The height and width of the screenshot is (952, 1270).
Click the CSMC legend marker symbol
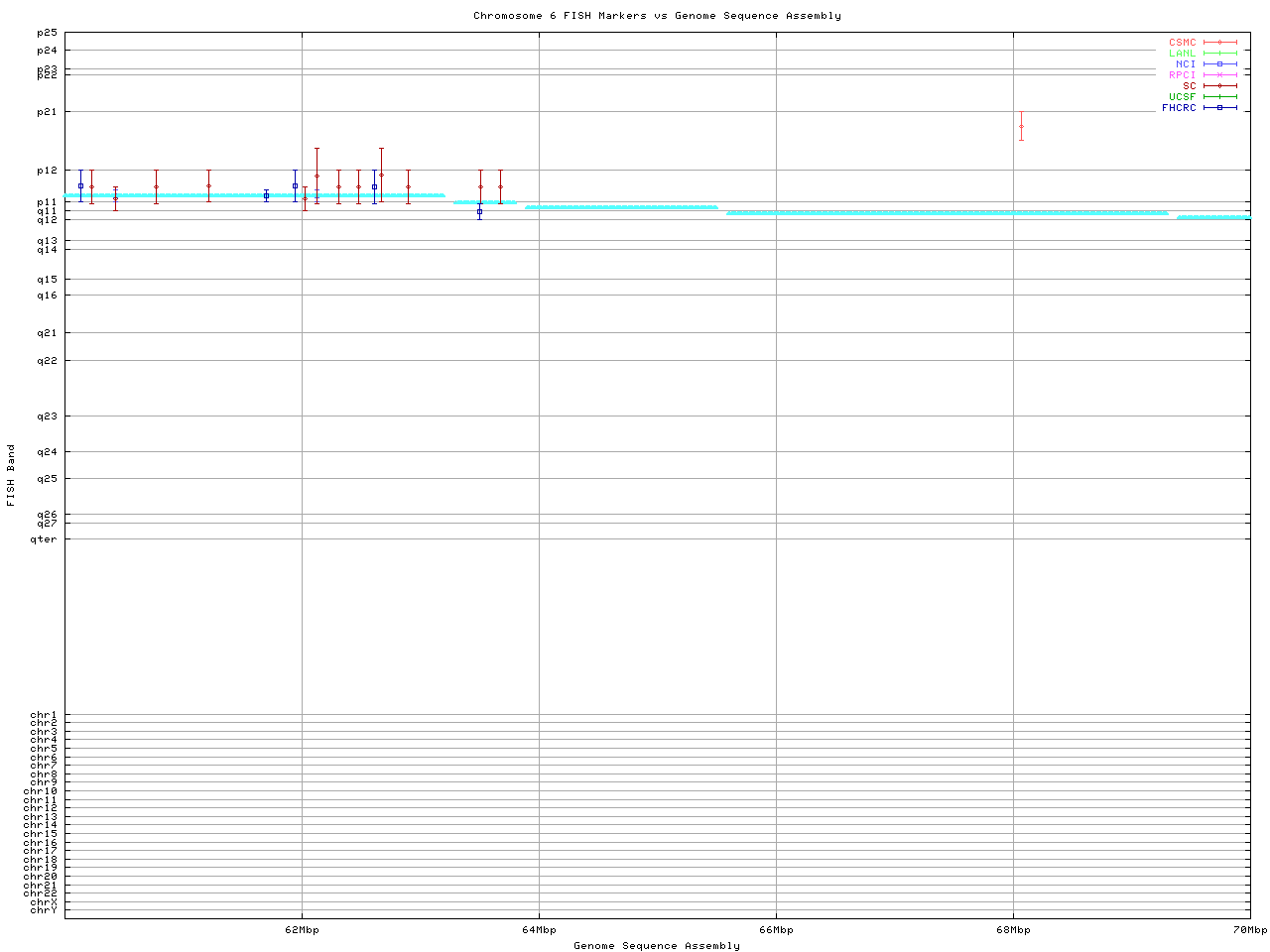coord(1219,43)
